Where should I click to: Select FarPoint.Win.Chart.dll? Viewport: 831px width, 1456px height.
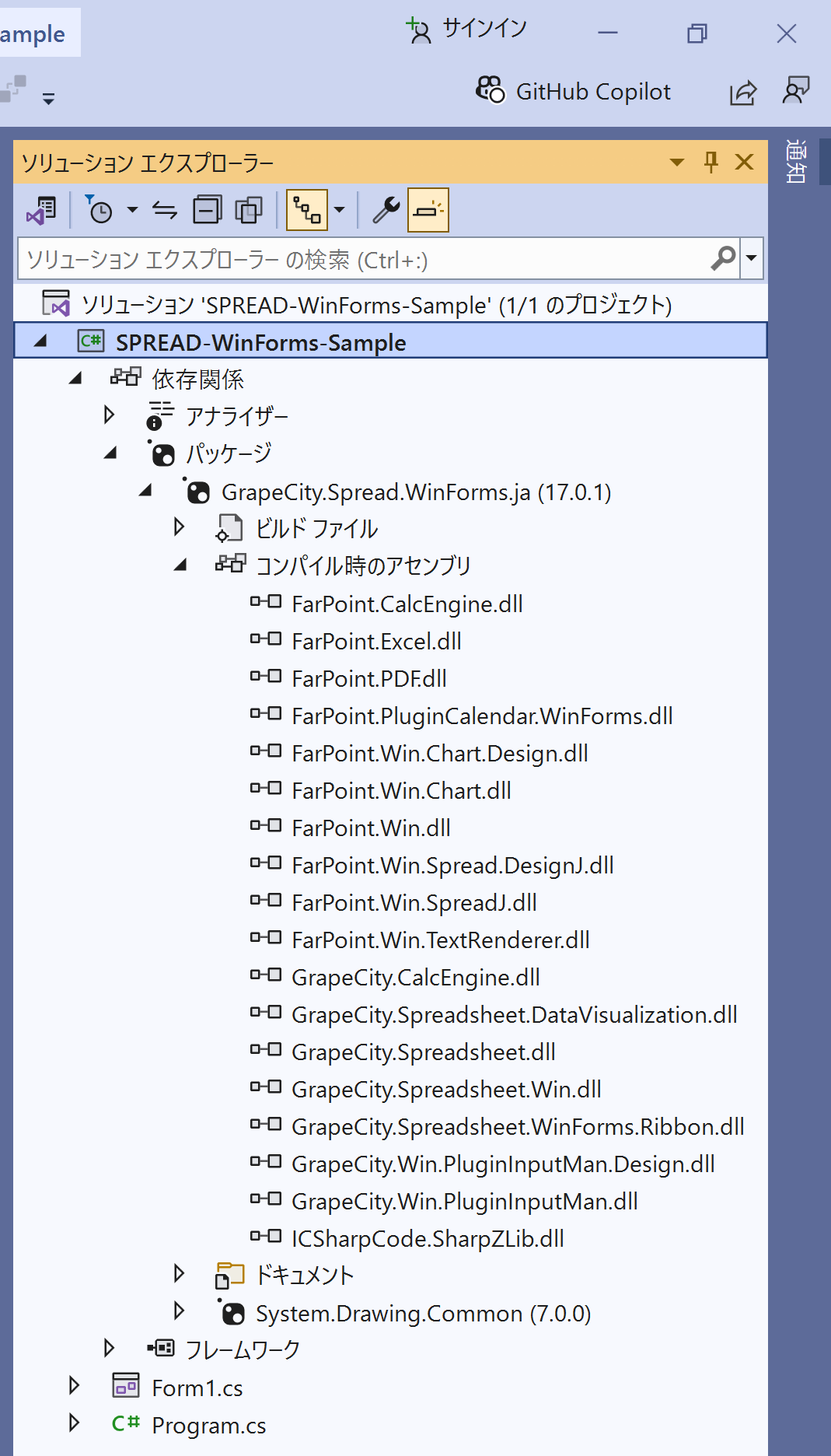coord(402,791)
